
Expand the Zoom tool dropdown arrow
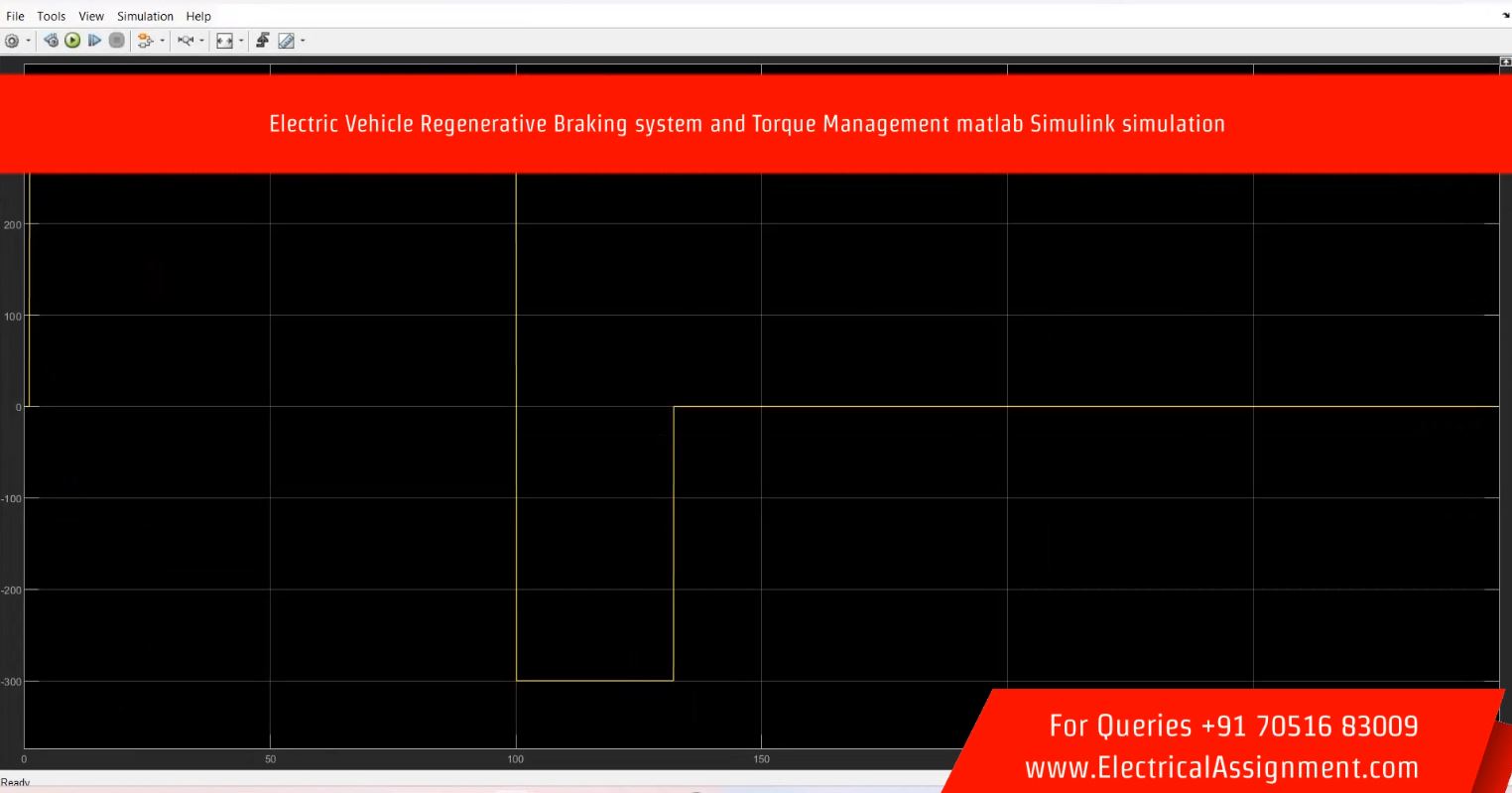pyautogui.click(x=202, y=41)
